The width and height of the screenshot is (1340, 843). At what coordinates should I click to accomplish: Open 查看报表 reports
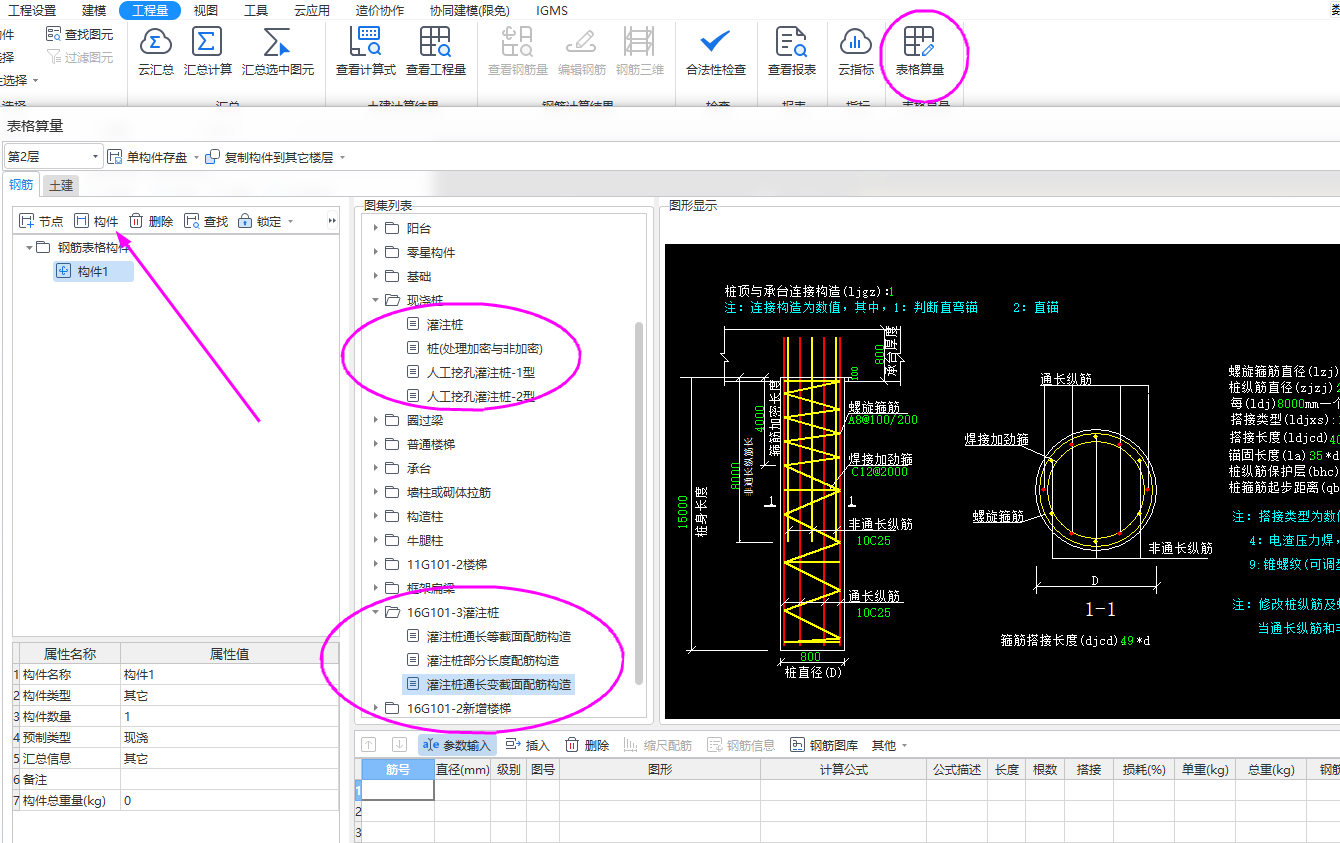[791, 51]
